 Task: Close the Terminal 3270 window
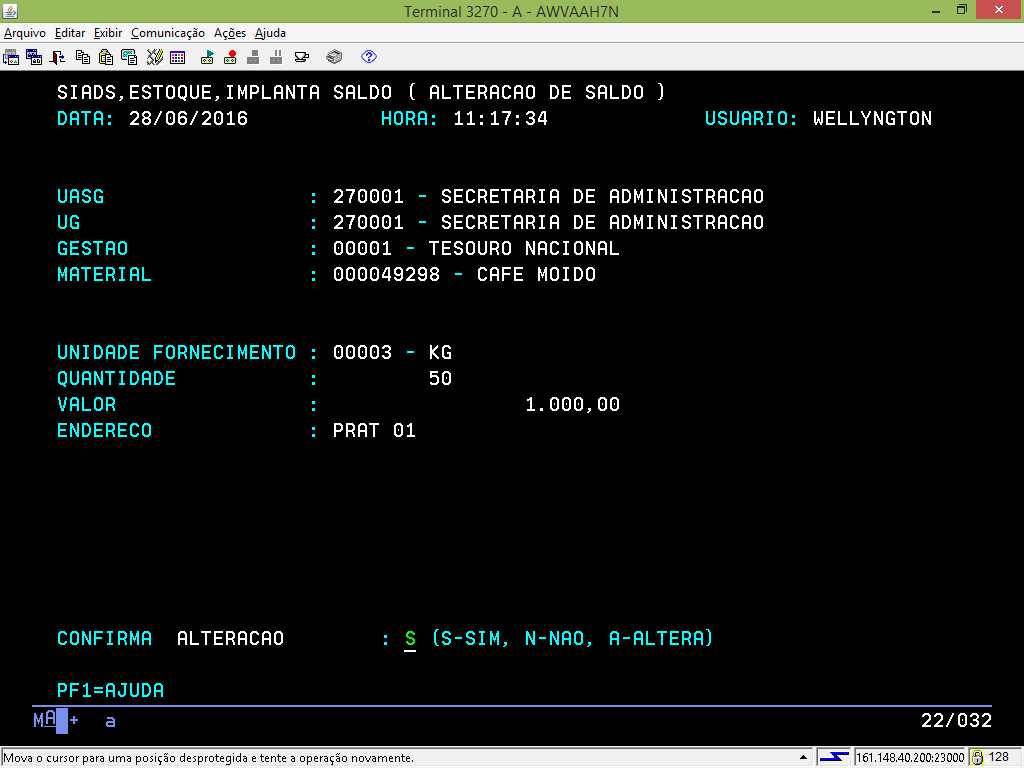999,10
